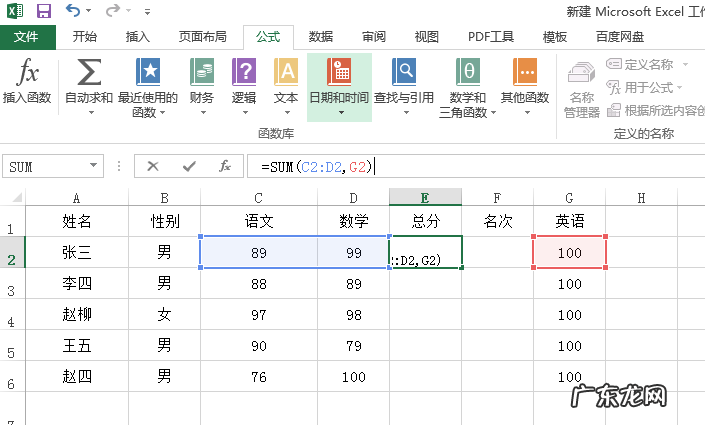Click the 女 gender cell

(x=164, y=314)
